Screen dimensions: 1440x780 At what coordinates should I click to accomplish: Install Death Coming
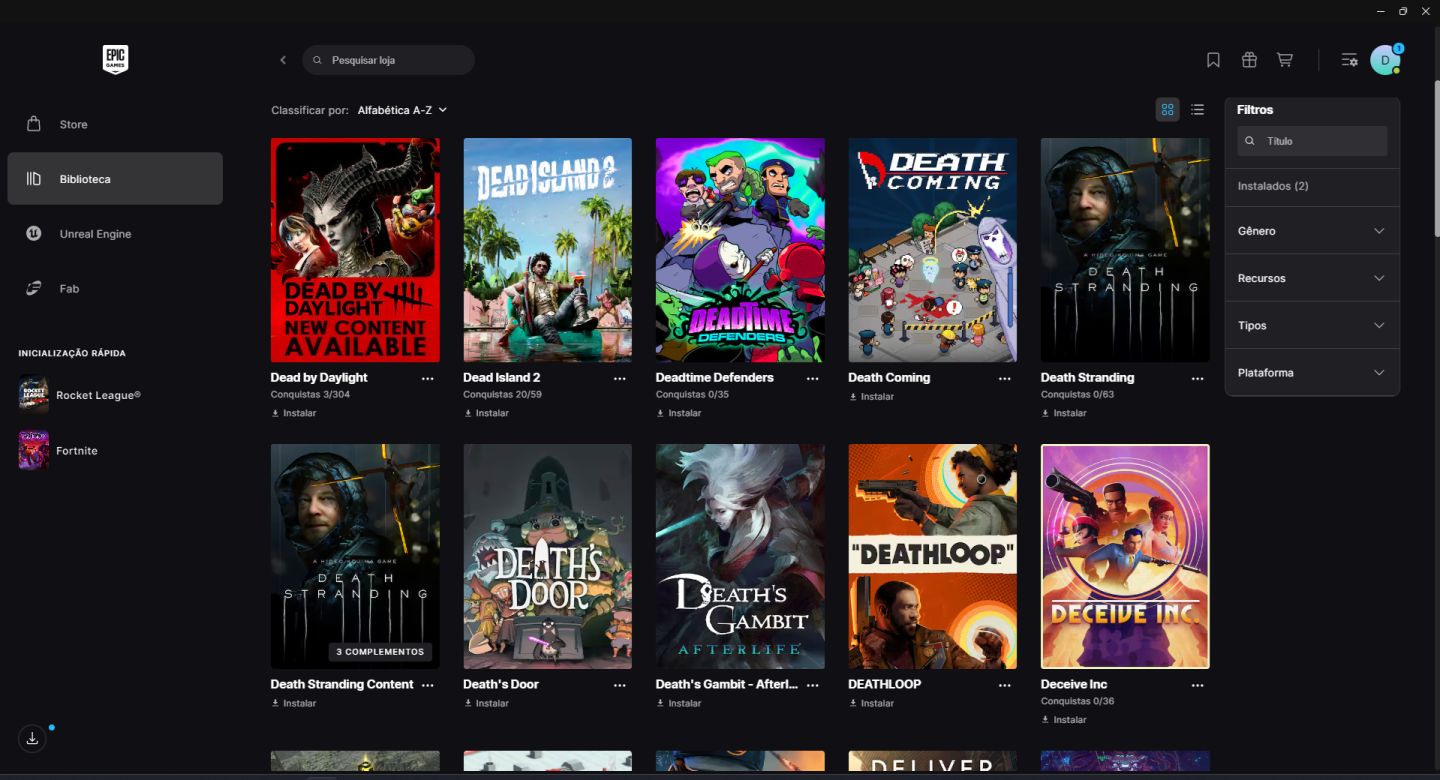point(871,397)
